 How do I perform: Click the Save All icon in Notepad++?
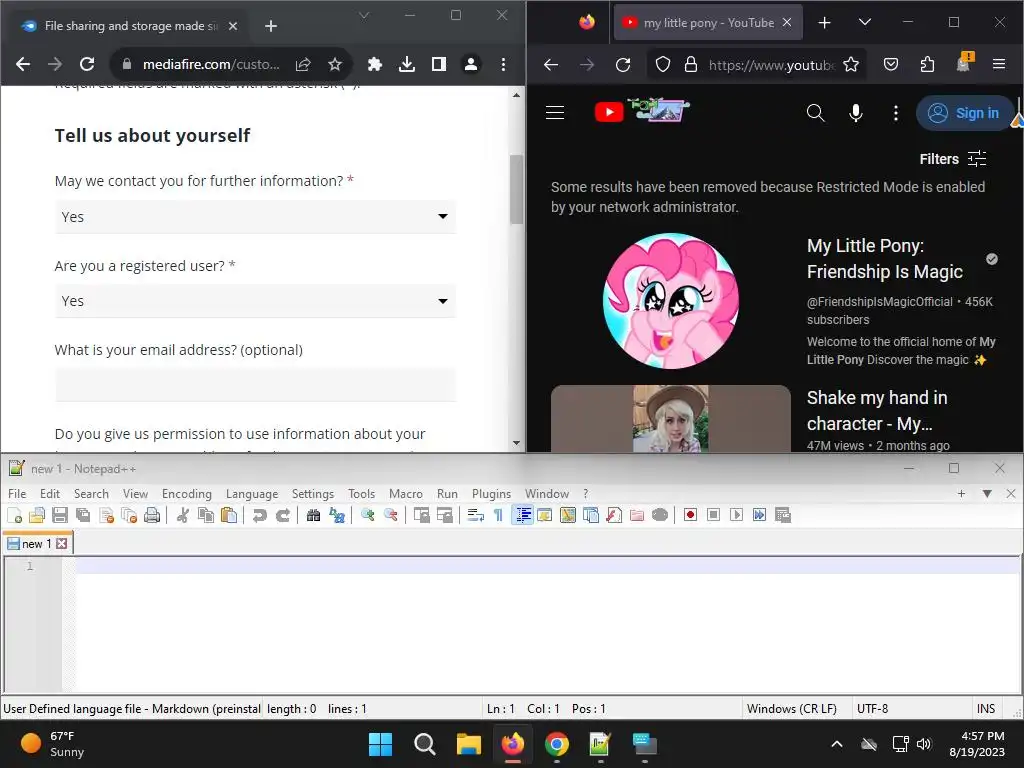[83, 515]
